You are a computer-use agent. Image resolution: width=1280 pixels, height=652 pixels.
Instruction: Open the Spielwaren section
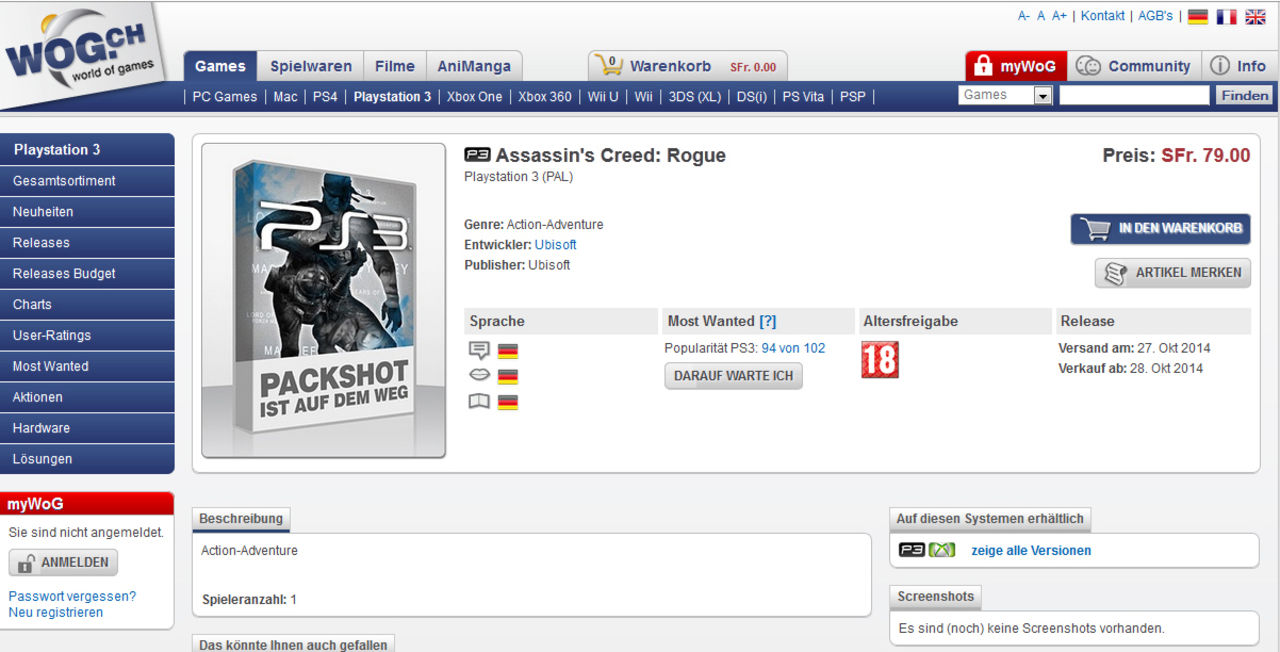[310, 65]
